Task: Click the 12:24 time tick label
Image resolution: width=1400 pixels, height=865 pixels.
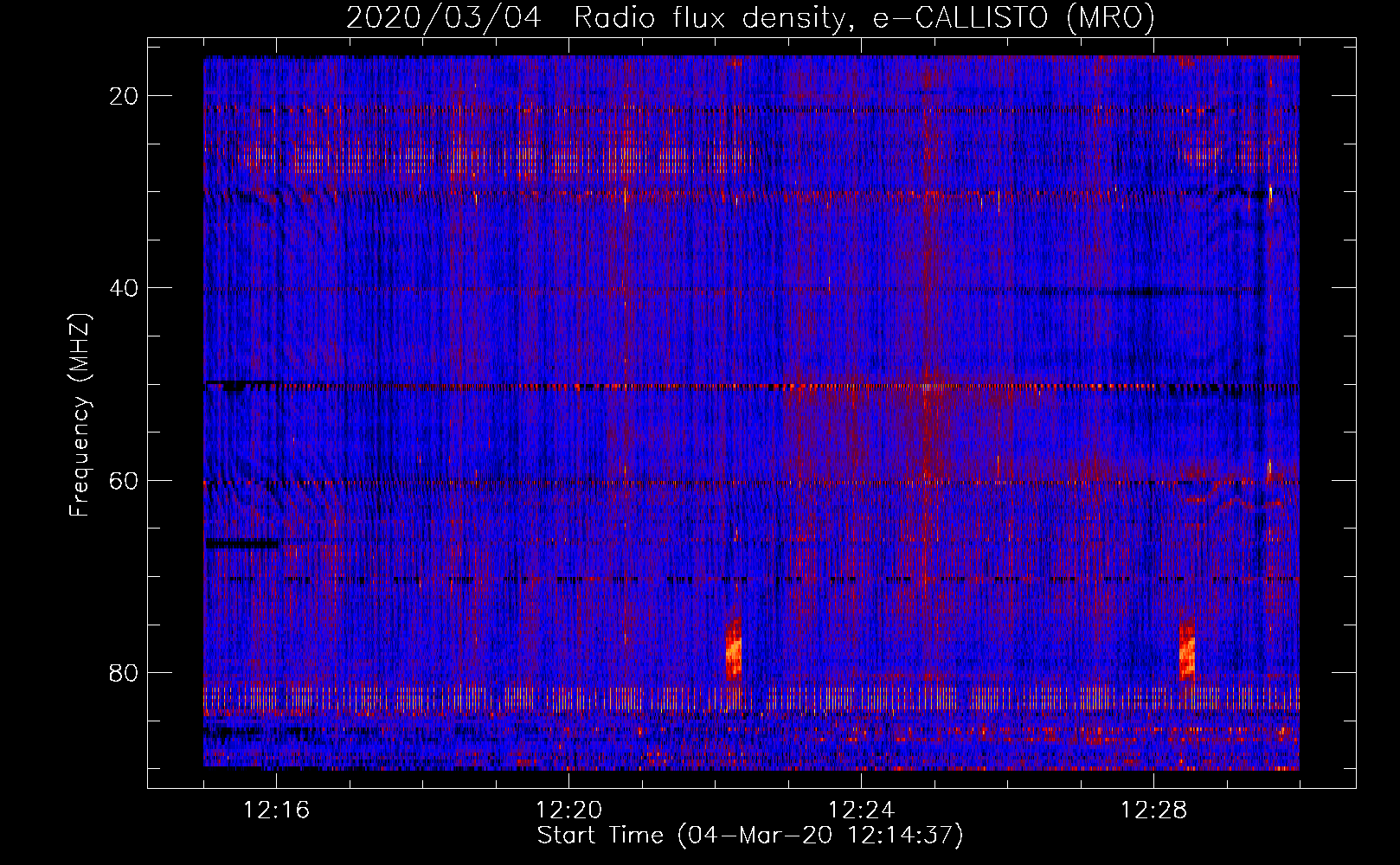Action: tap(862, 811)
